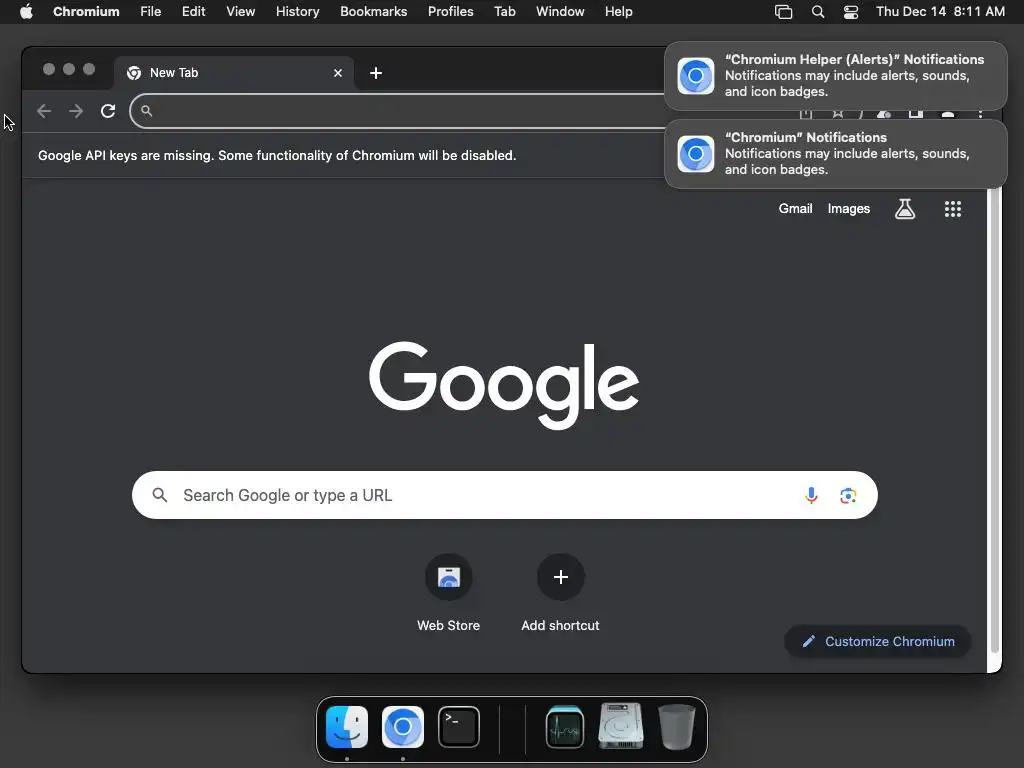Close the New Tab tab
The width and height of the screenshot is (1024, 768).
(338, 73)
